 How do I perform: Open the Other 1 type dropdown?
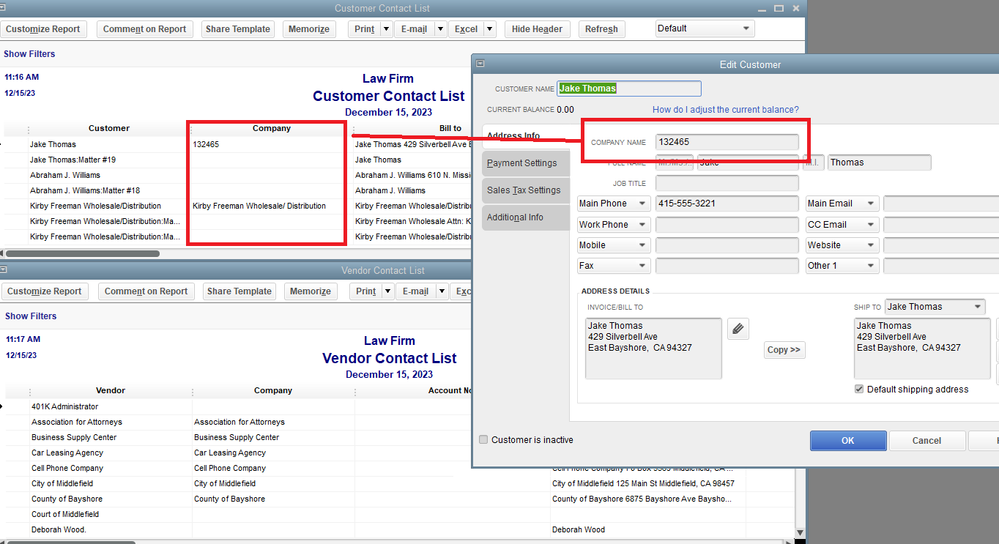[842, 266]
